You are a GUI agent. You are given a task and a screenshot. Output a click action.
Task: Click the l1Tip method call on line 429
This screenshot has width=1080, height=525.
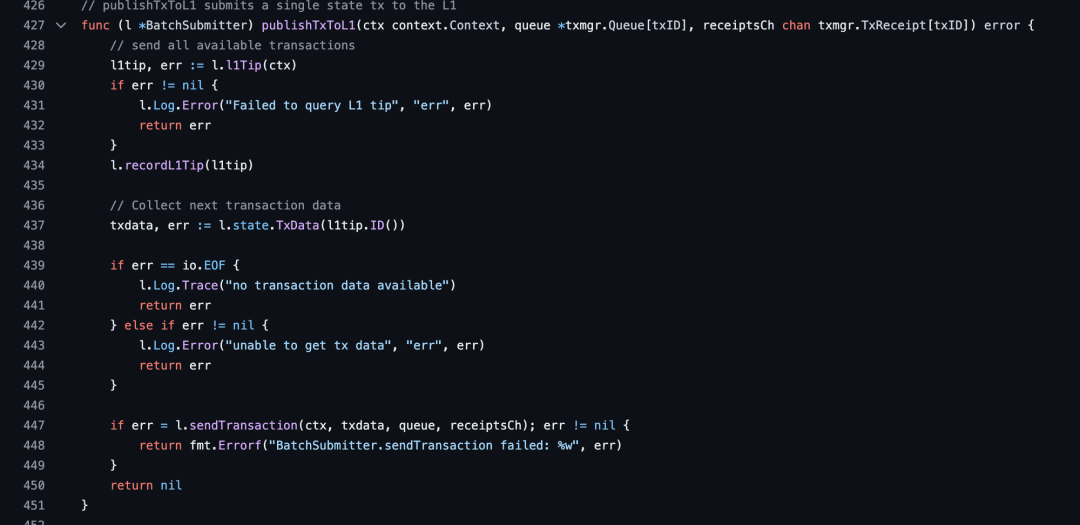click(239, 65)
